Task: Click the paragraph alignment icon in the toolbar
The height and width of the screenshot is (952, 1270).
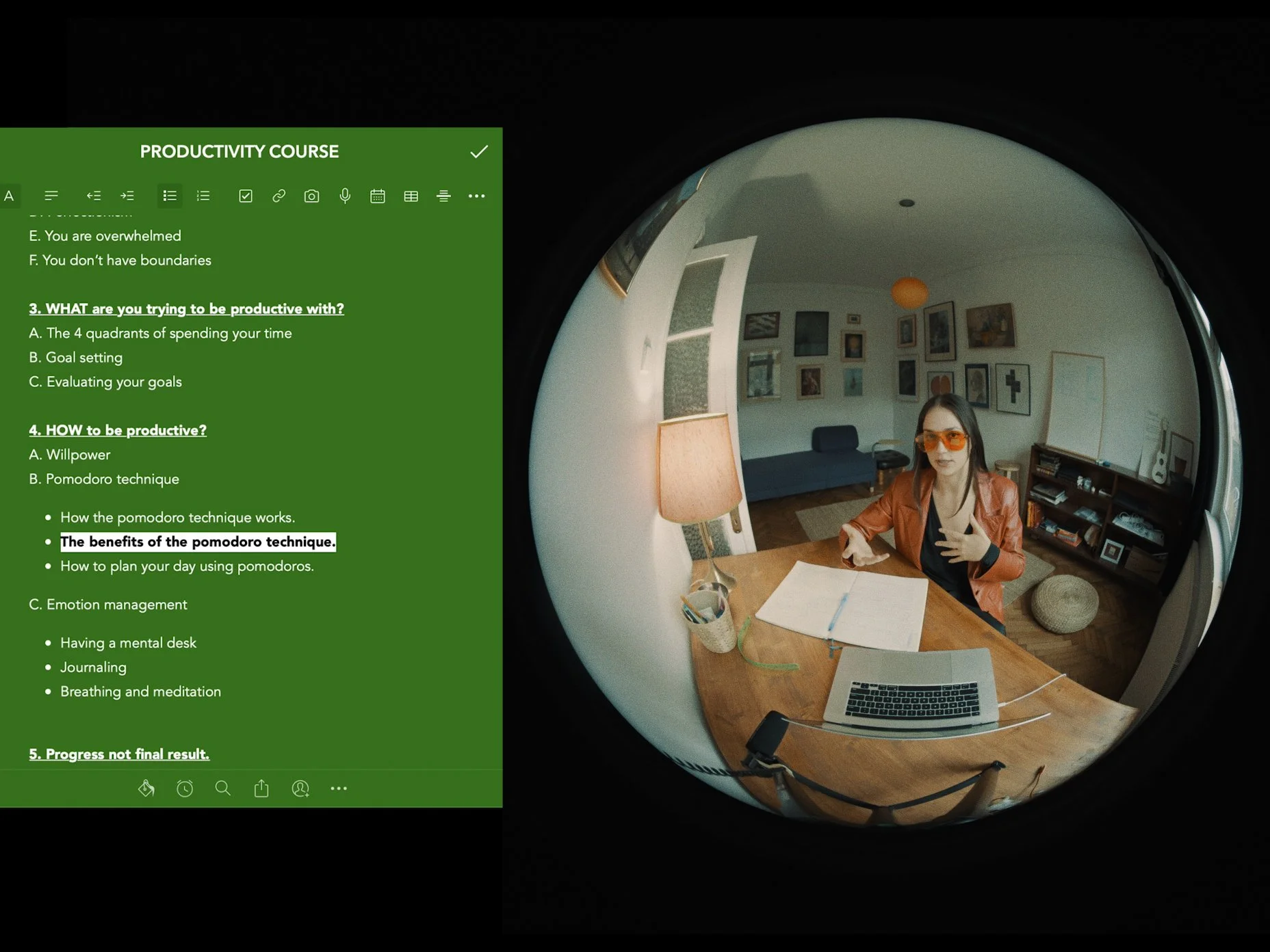Action: (x=51, y=196)
